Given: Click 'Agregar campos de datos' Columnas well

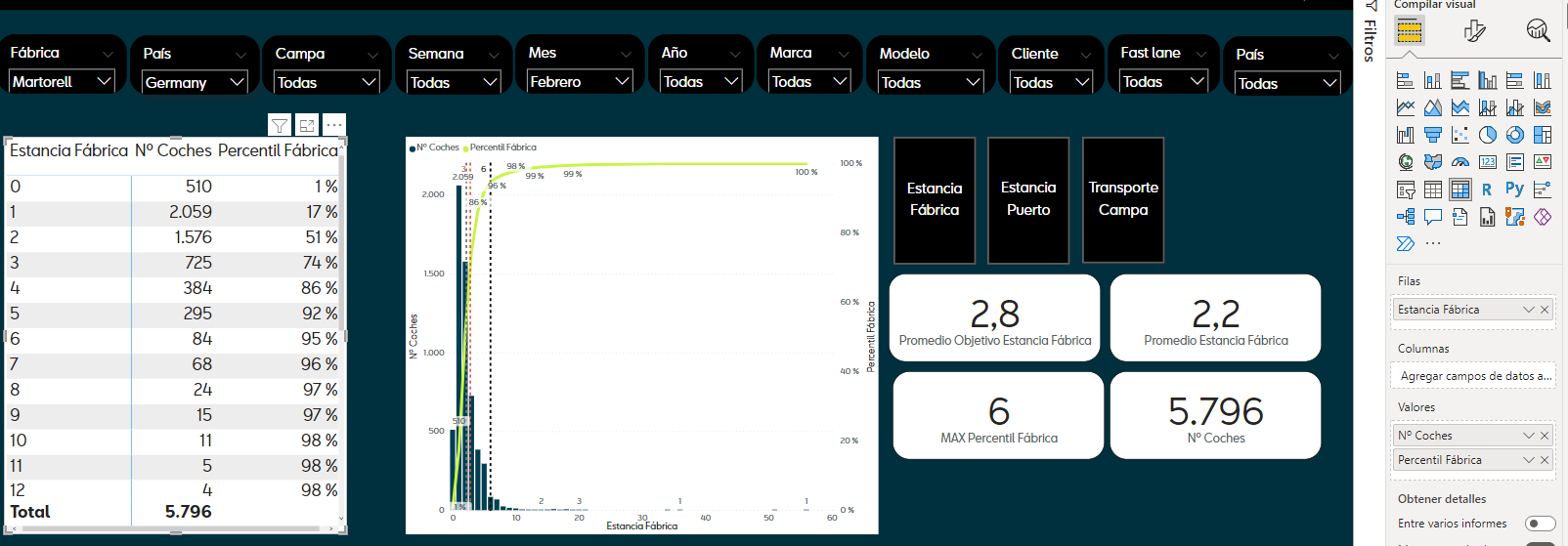Looking at the screenshot, I should tap(1472, 376).
